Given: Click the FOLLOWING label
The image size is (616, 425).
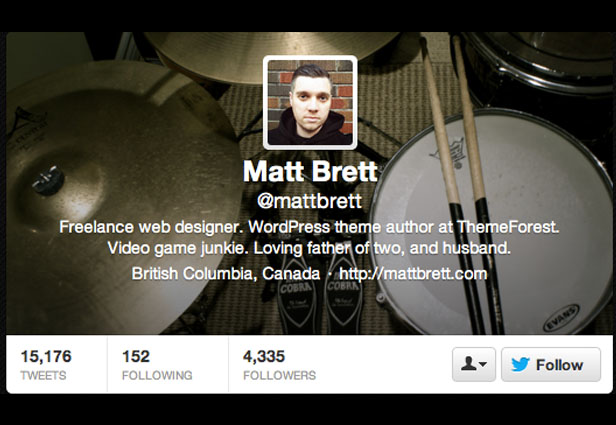Looking at the screenshot, I should coord(157,376).
